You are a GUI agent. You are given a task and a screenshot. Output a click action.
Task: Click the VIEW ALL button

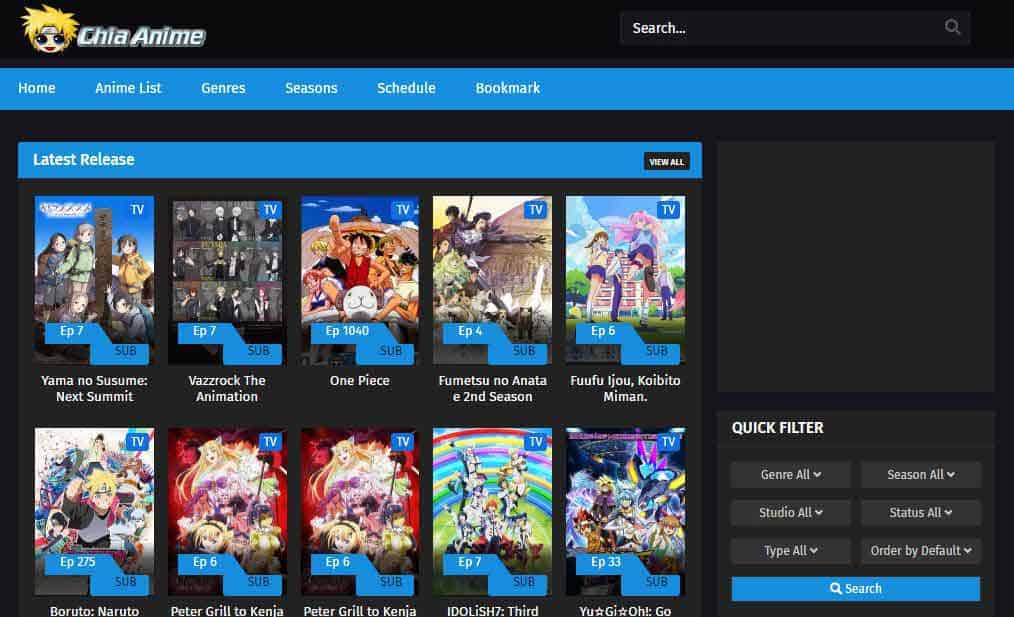(667, 162)
